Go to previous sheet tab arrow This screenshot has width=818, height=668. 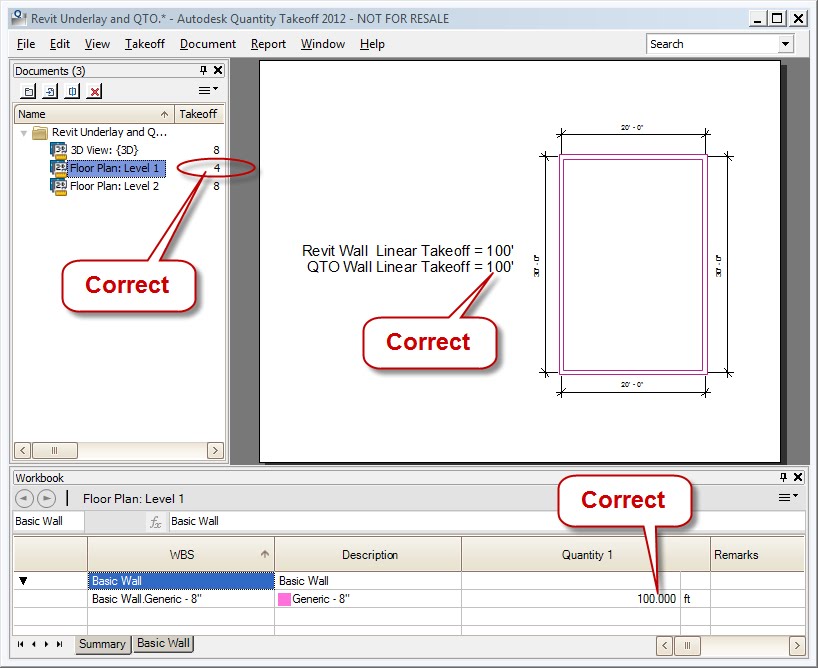pos(34,644)
